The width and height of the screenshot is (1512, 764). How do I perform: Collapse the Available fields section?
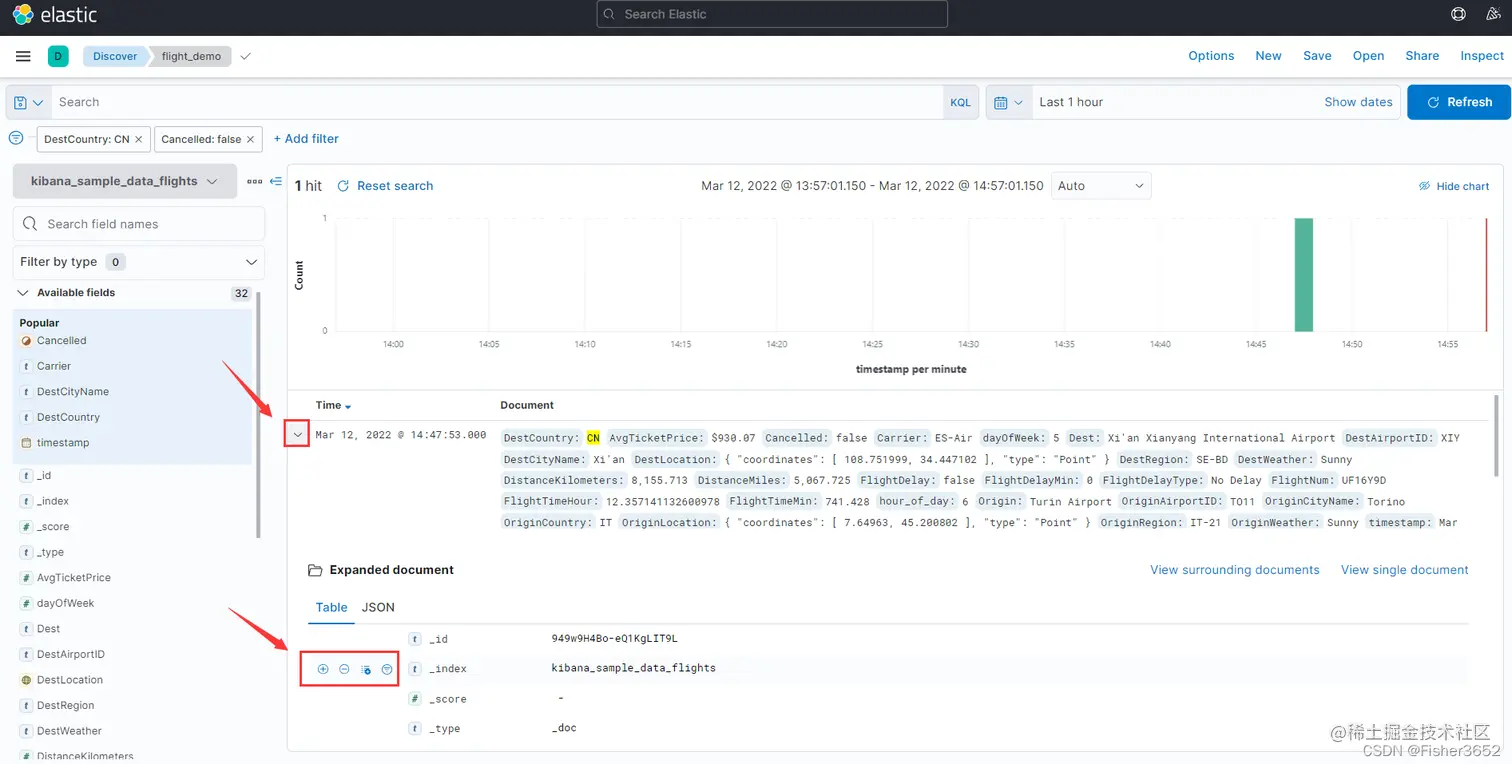point(24,293)
